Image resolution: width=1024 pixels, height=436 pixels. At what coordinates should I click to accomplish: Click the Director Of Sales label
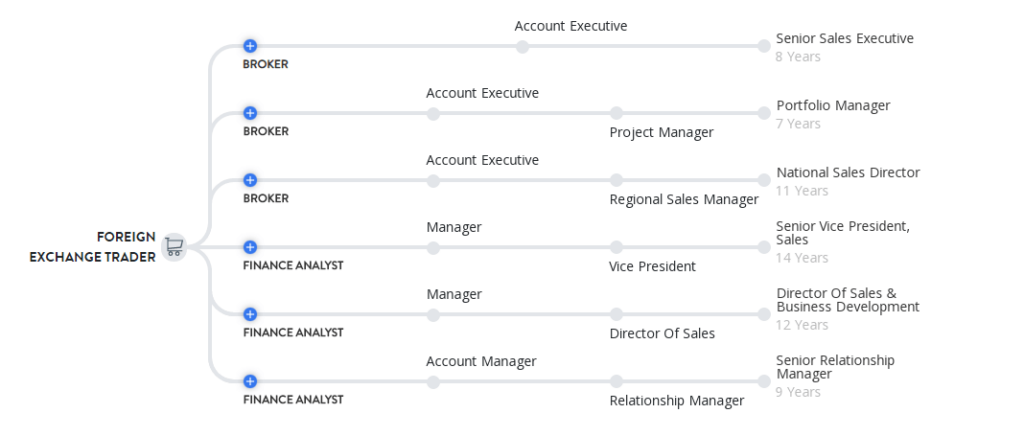(x=662, y=333)
